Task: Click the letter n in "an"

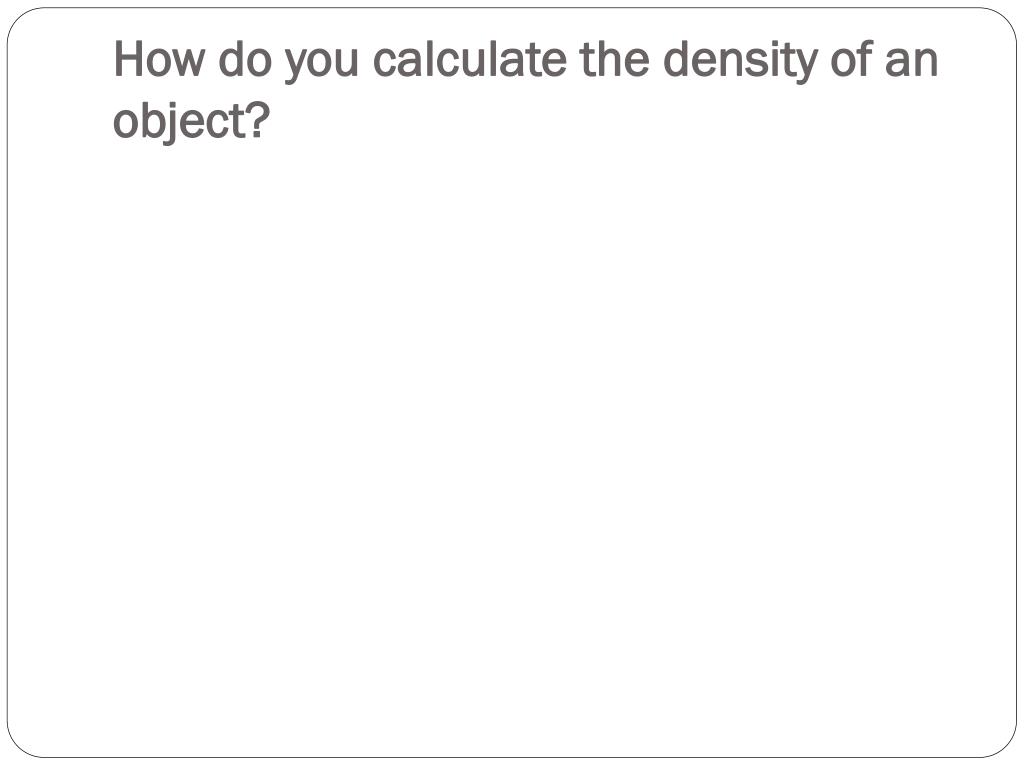Action: click(925, 62)
